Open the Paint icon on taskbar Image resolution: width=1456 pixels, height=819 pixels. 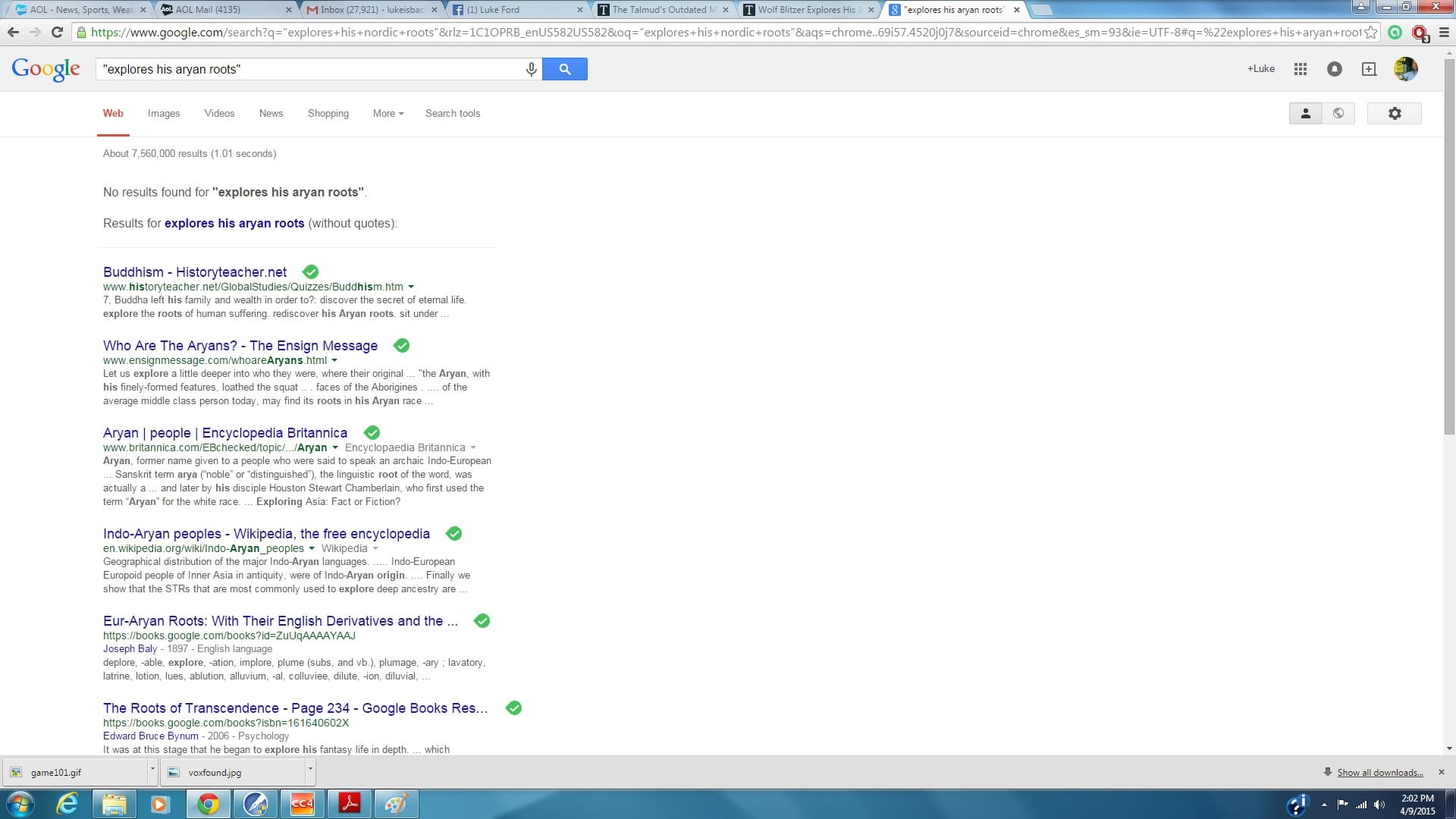tap(396, 804)
